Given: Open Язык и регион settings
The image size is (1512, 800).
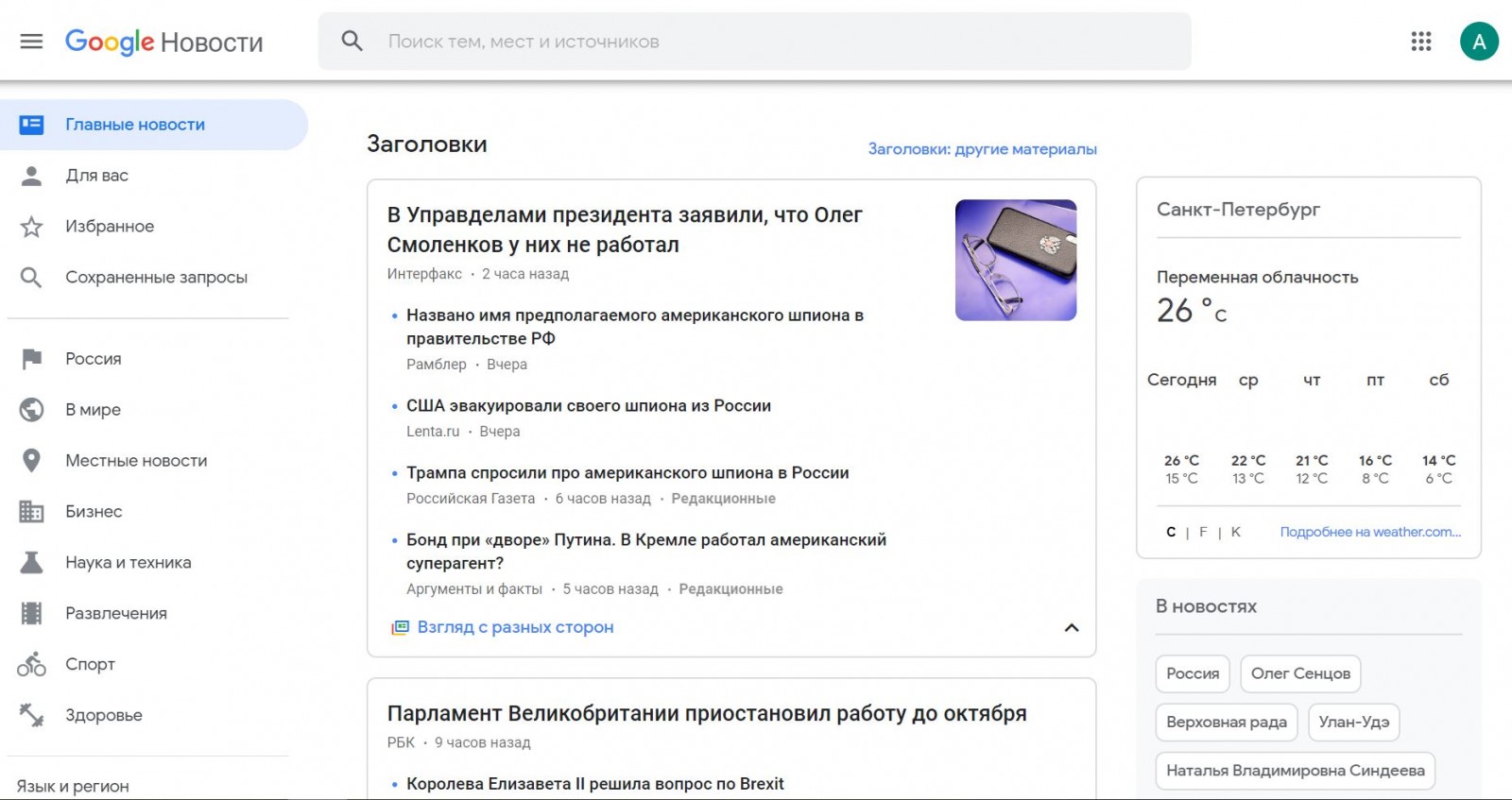Looking at the screenshot, I should (73, 786).
